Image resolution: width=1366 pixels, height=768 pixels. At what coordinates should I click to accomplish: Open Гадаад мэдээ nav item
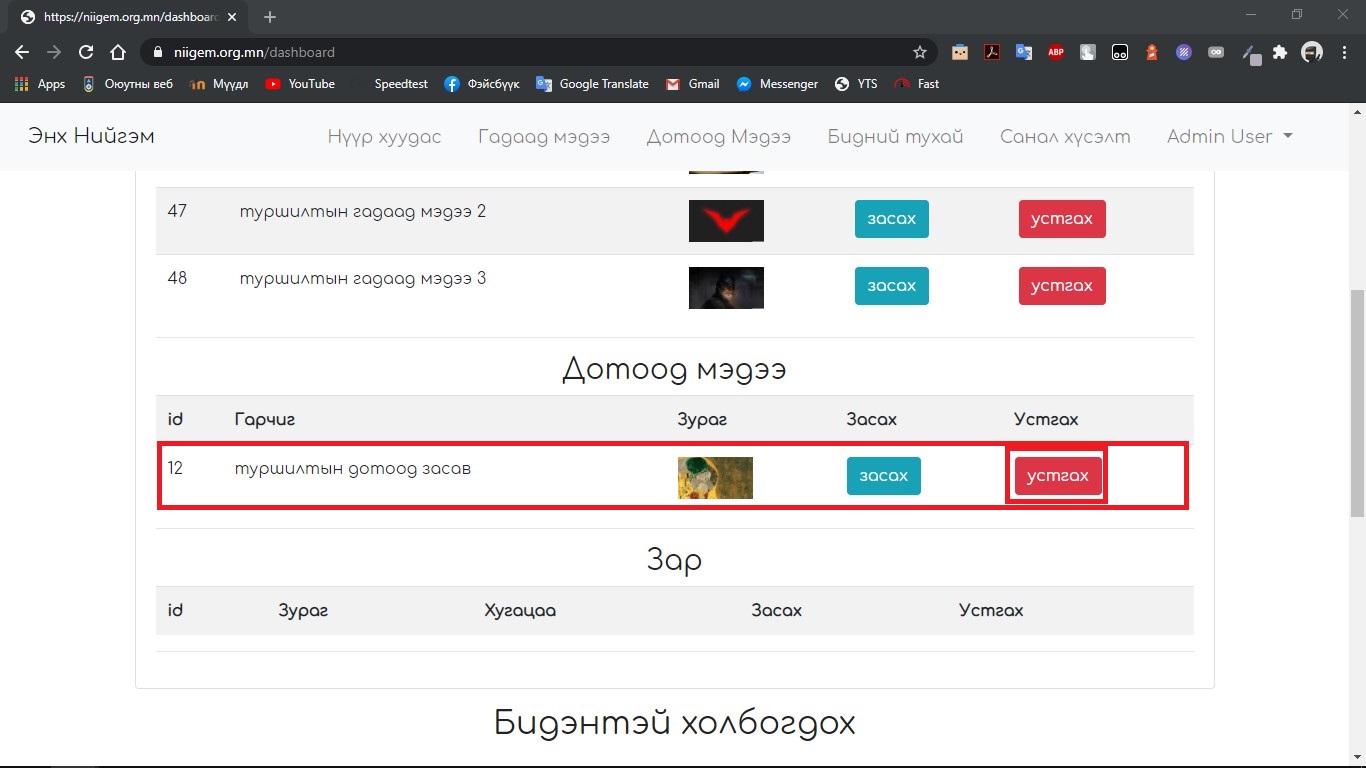tap(544, 137)
